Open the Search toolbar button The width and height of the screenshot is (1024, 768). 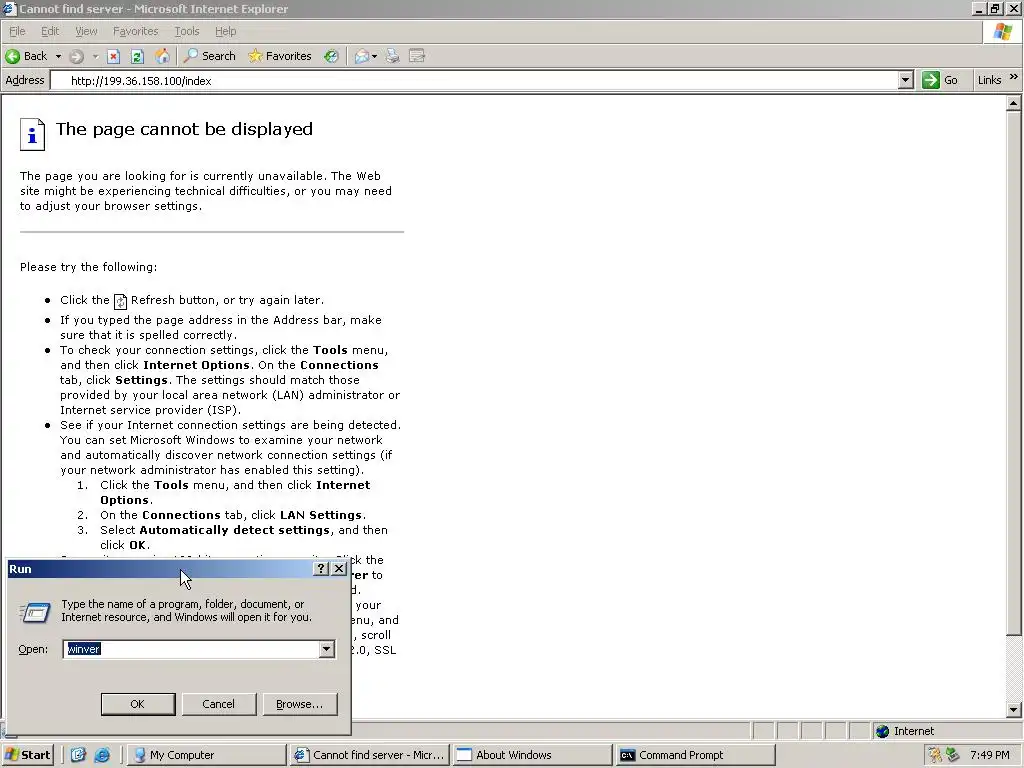pyautogui.click(x=210, y=56)
